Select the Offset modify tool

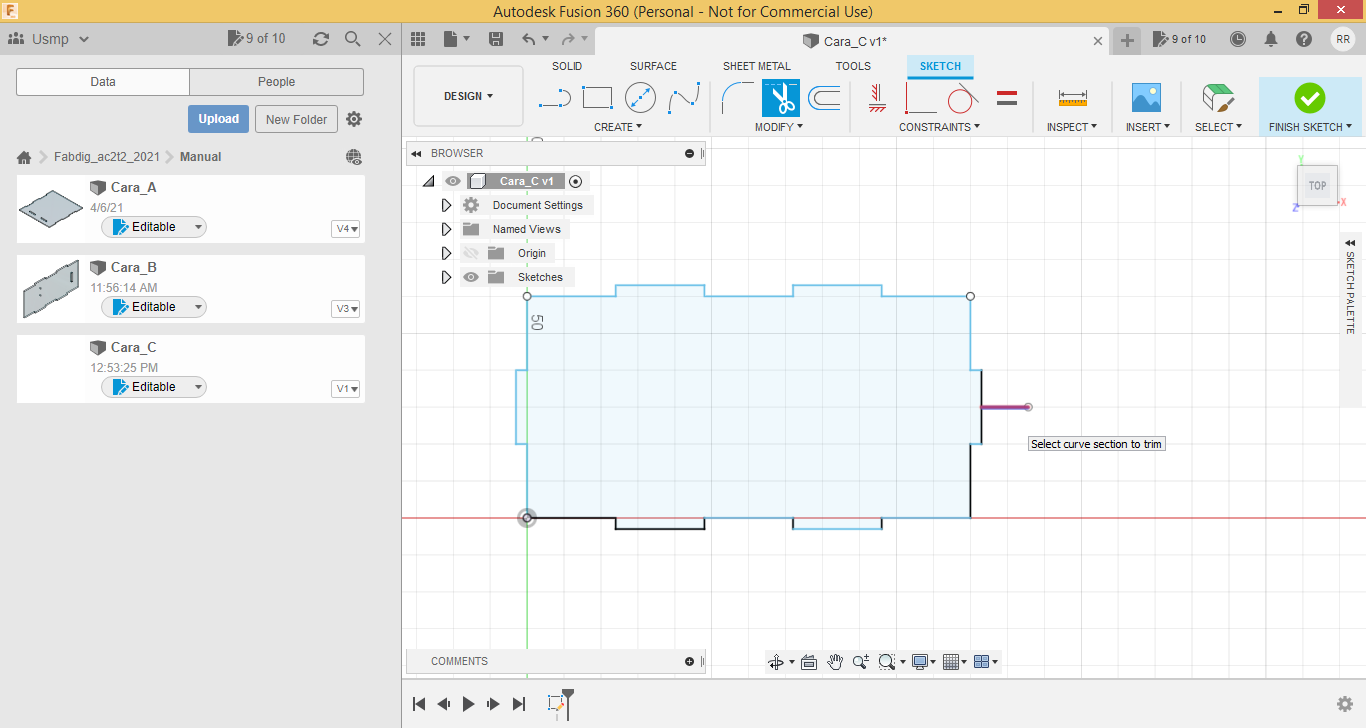click(824, 98)
